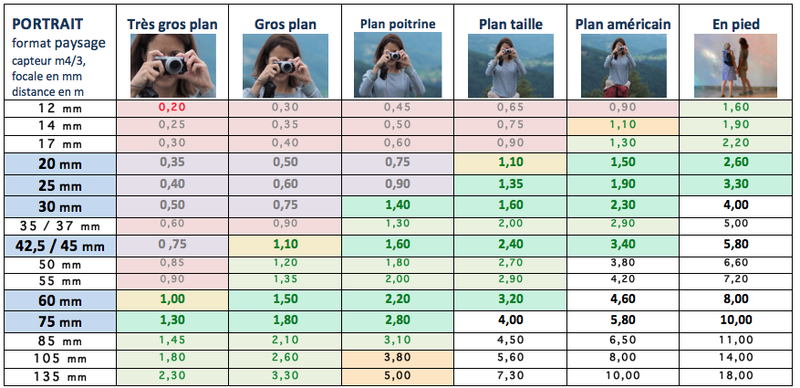Select the Gros plan thumbnail image

(285, 65)
